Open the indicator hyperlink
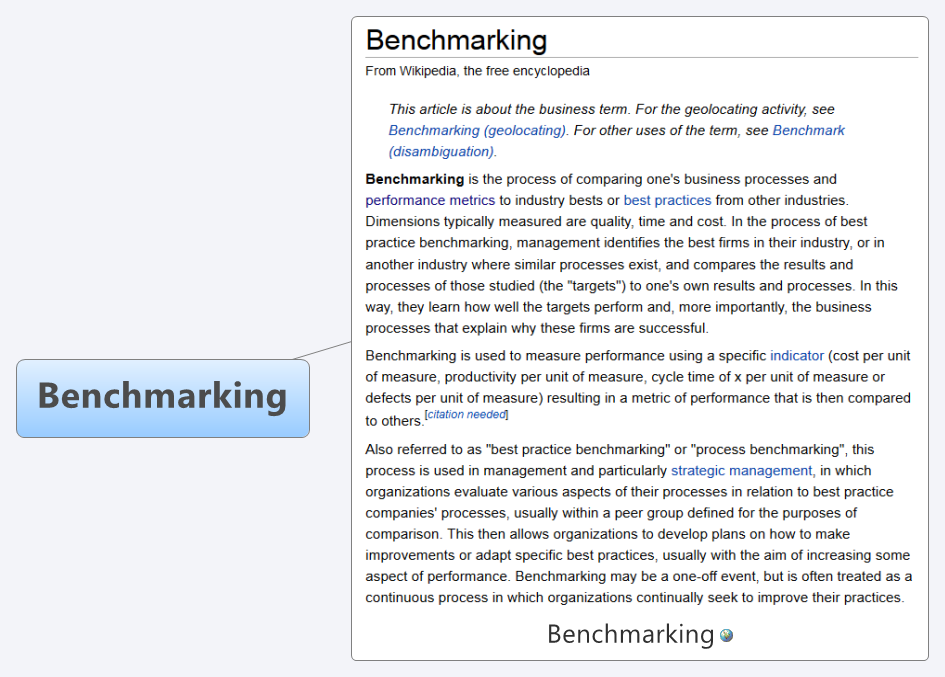This screenshot has height=677, width=945. 797,356
